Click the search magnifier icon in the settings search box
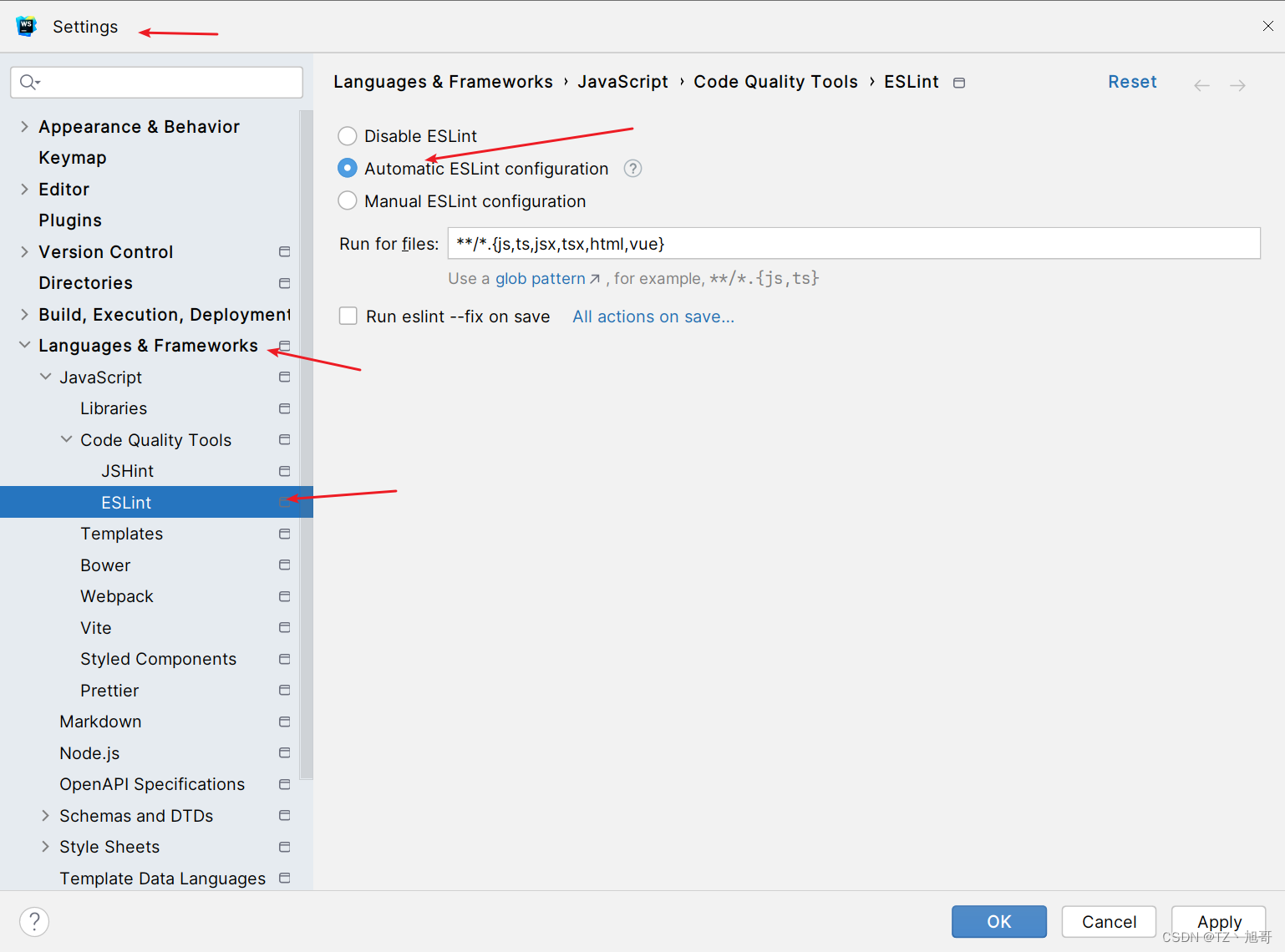The image size is (1285, 952). tap(29, 82)
